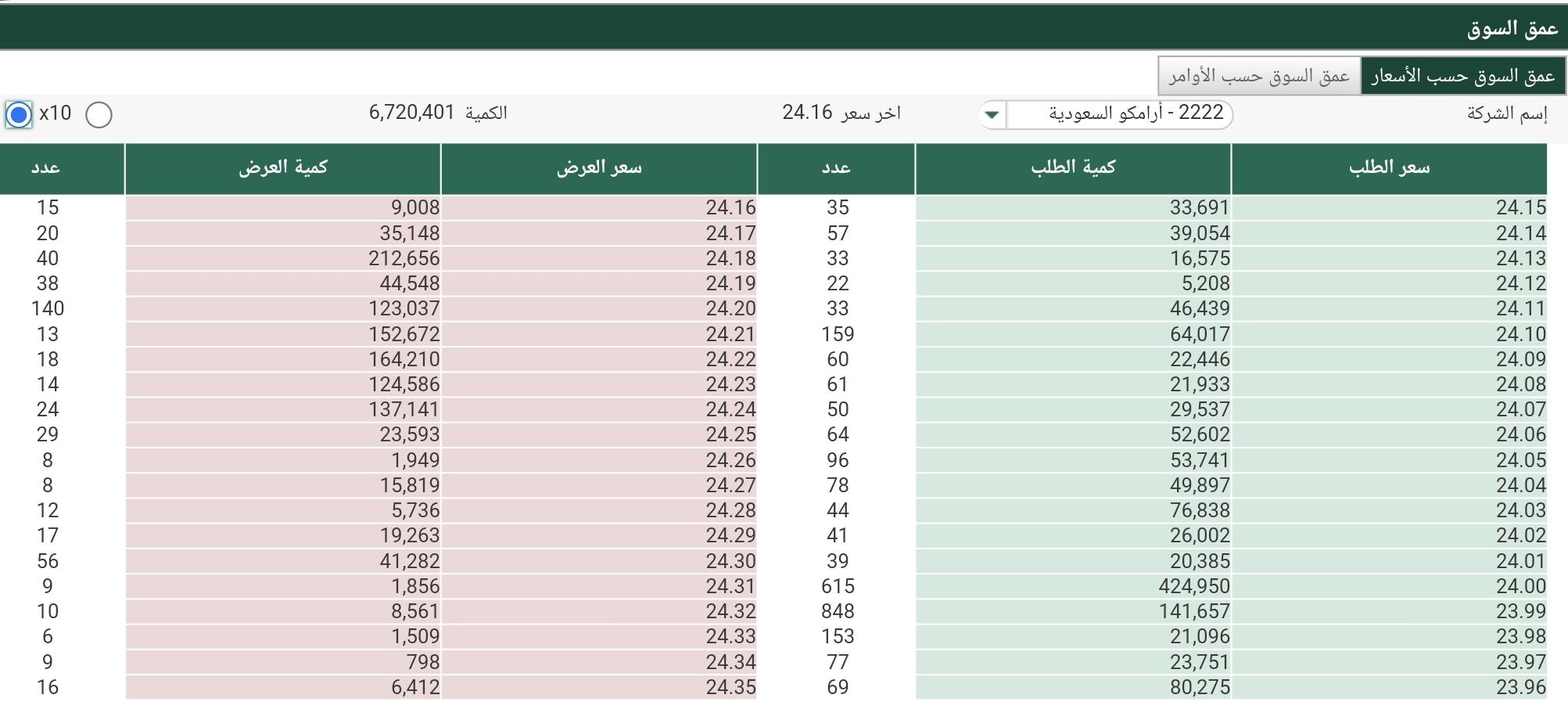Viewport: 1568px width, 709px height.
Task: Click the last price 24.16 value
Action: pos(807,113)
